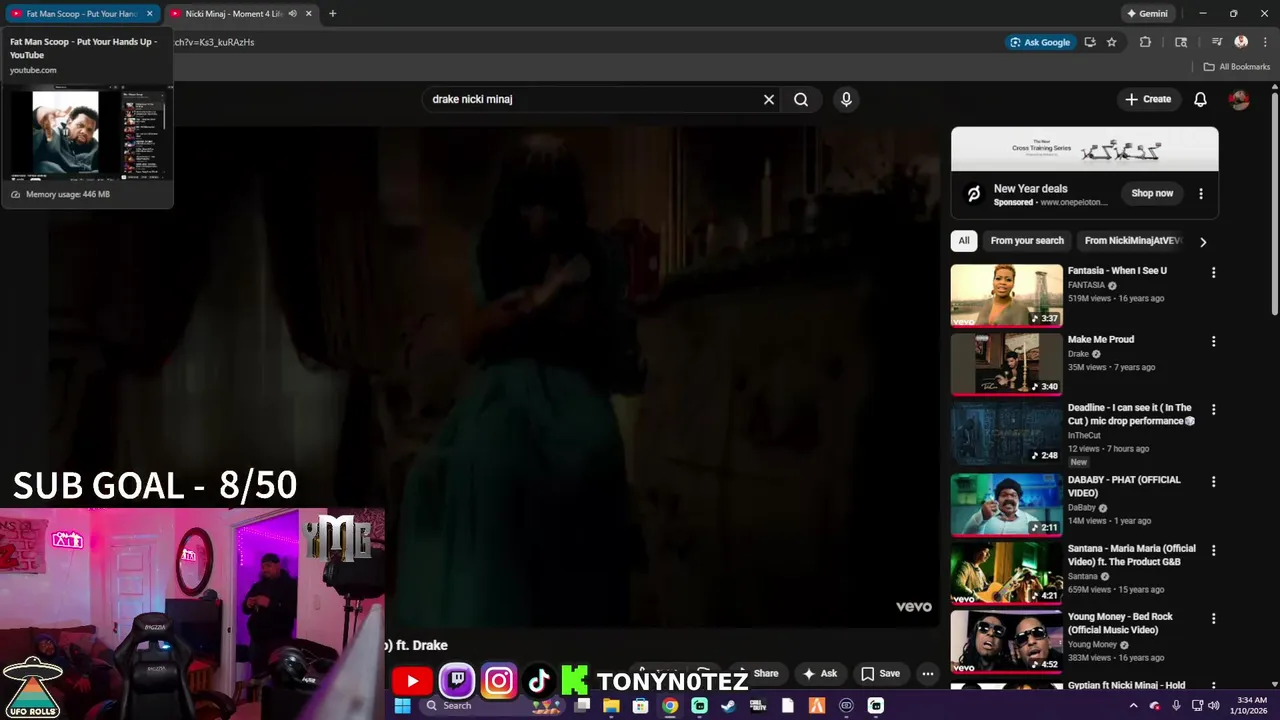Open options for Santana Maria Maria
The width and height of the screenshot is (1280, 720).
[x=1213, y=551]
